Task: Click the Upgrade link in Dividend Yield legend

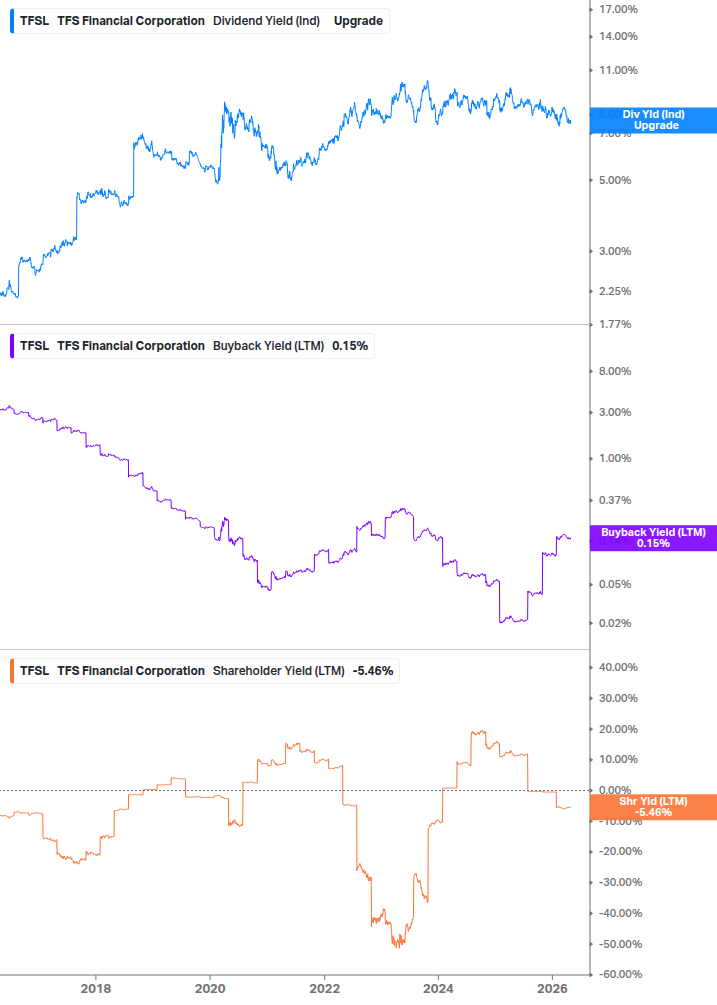Action: (x=358, y=21)
